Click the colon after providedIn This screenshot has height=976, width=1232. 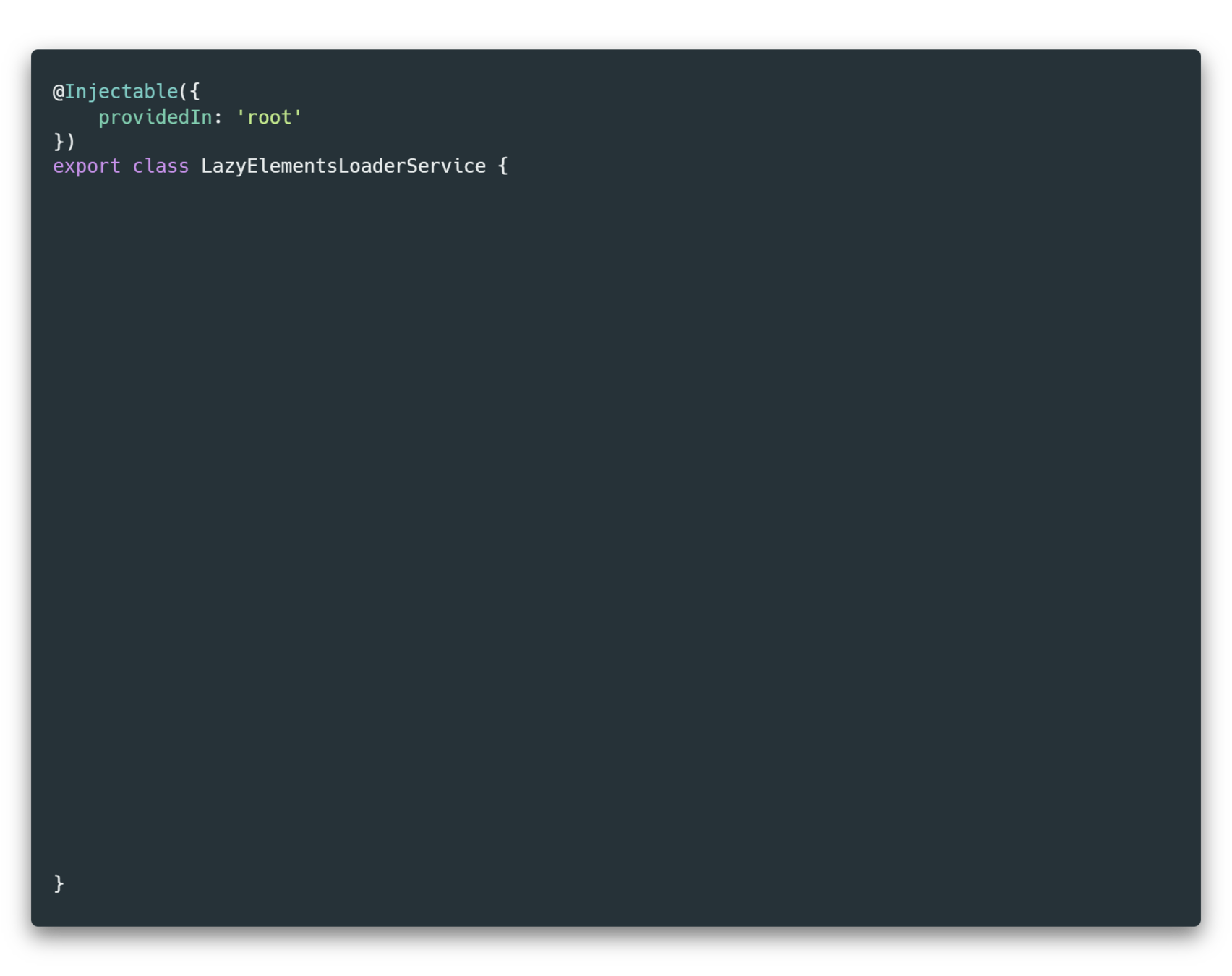218,118
